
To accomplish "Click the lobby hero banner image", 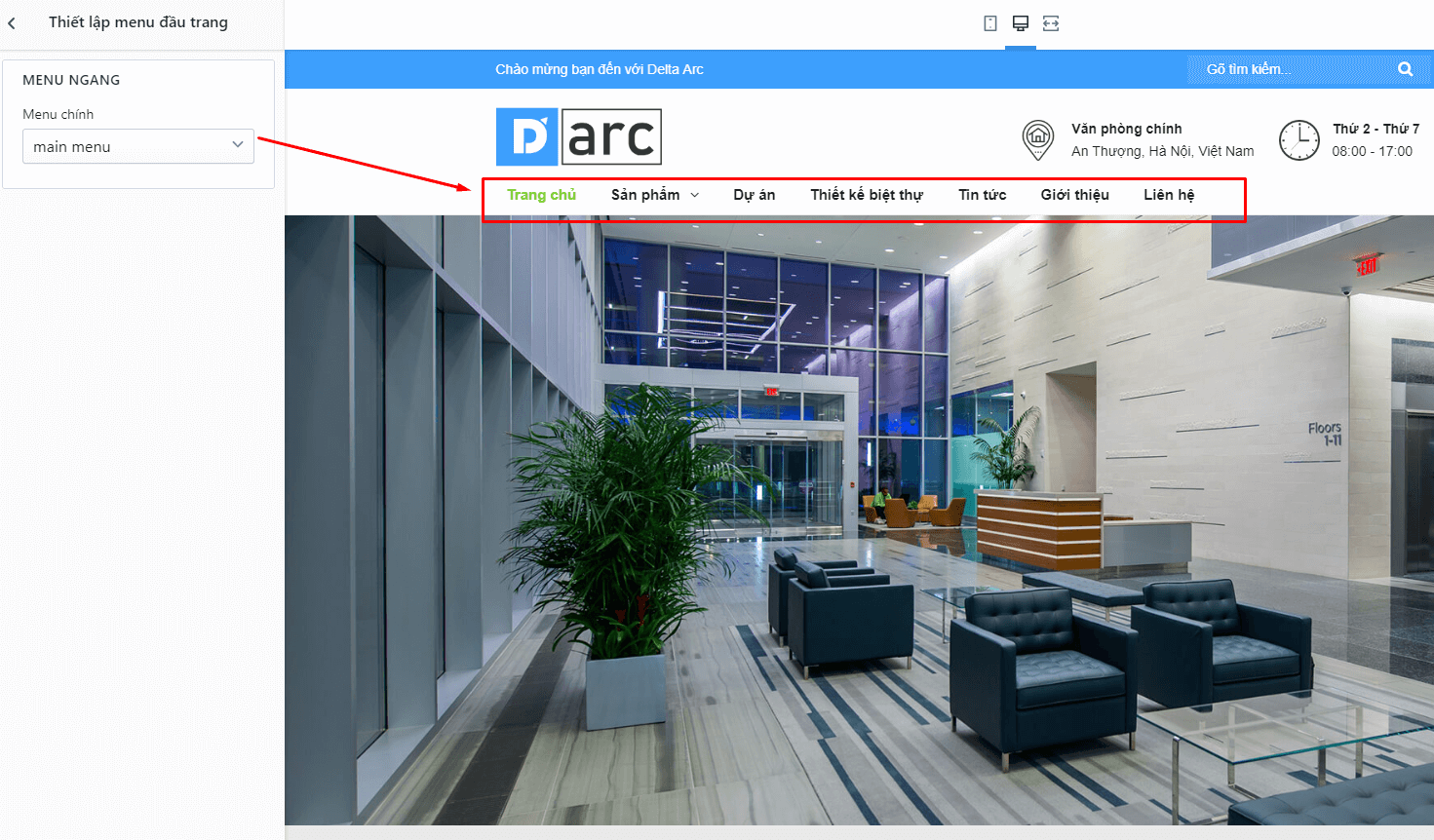I will click(859, 520).
